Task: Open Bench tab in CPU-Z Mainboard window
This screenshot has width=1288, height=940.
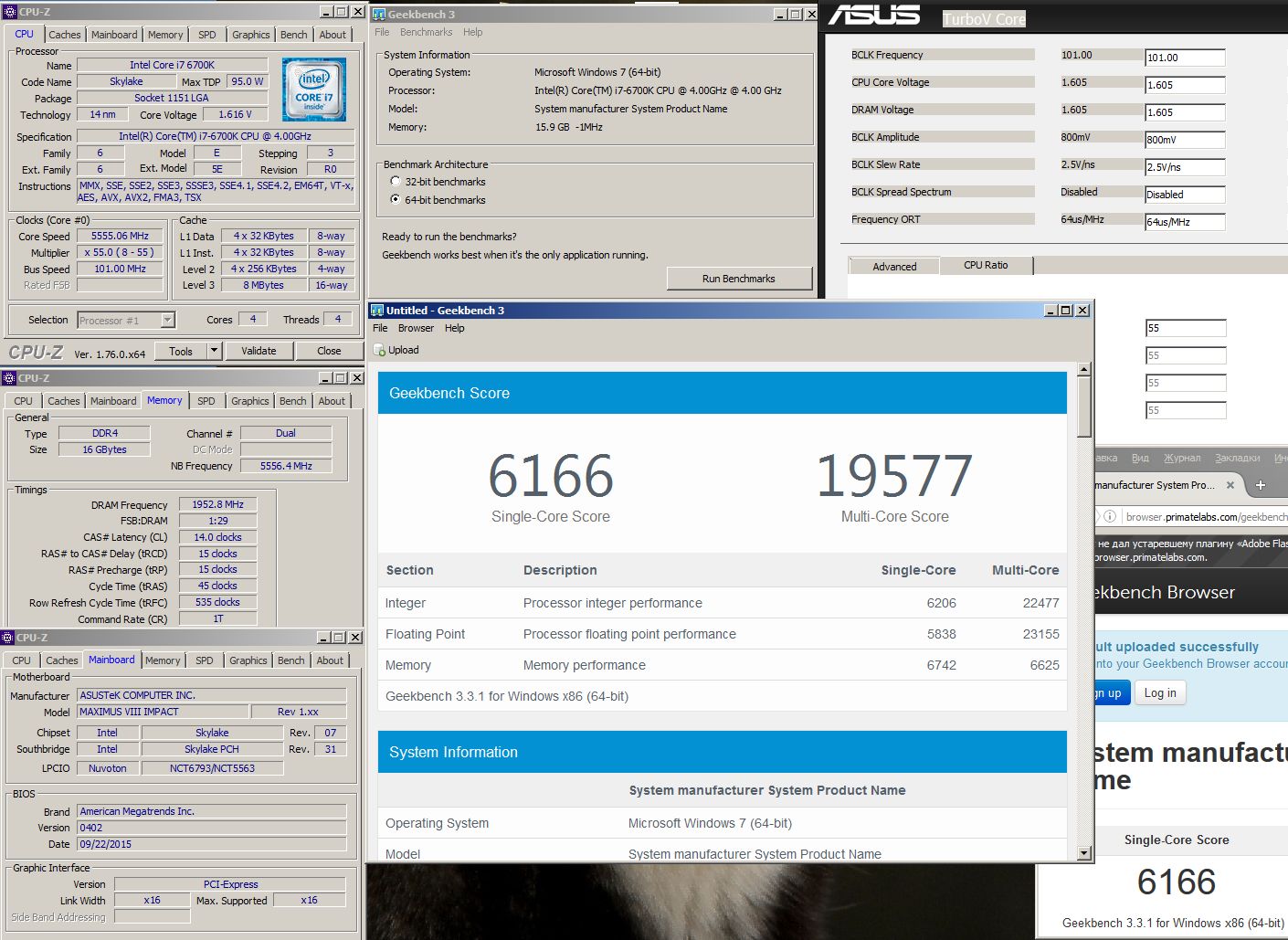Action: pos(291,660)
